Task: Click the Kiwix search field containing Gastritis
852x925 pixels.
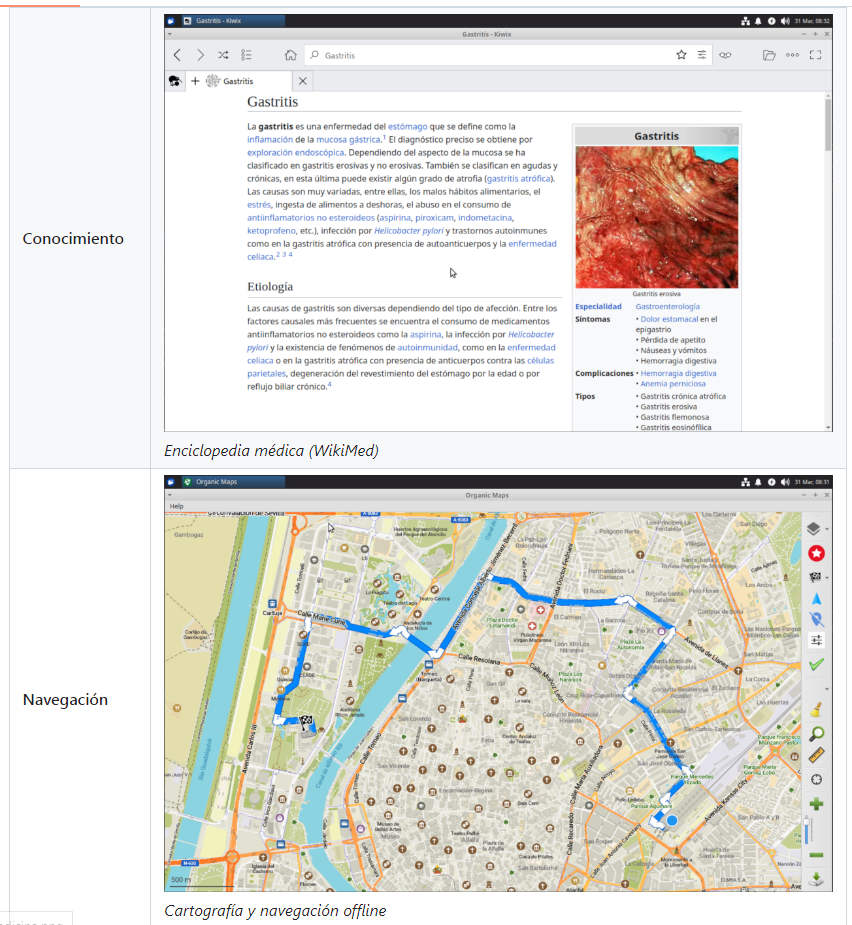Action: click(490, 56)
